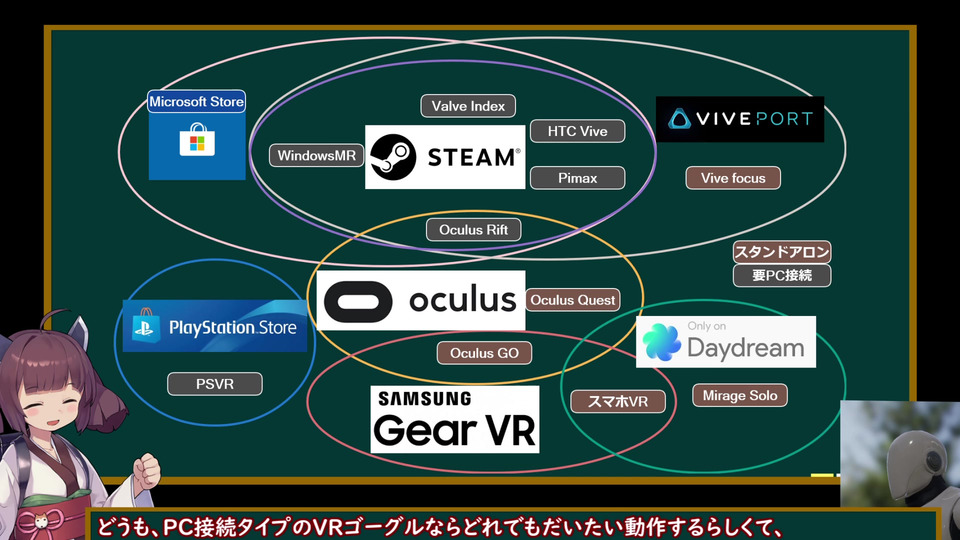The height and width of the screenshot is (540, 960).
Task: Select the Vive focus label
Action: coord(733,178)
